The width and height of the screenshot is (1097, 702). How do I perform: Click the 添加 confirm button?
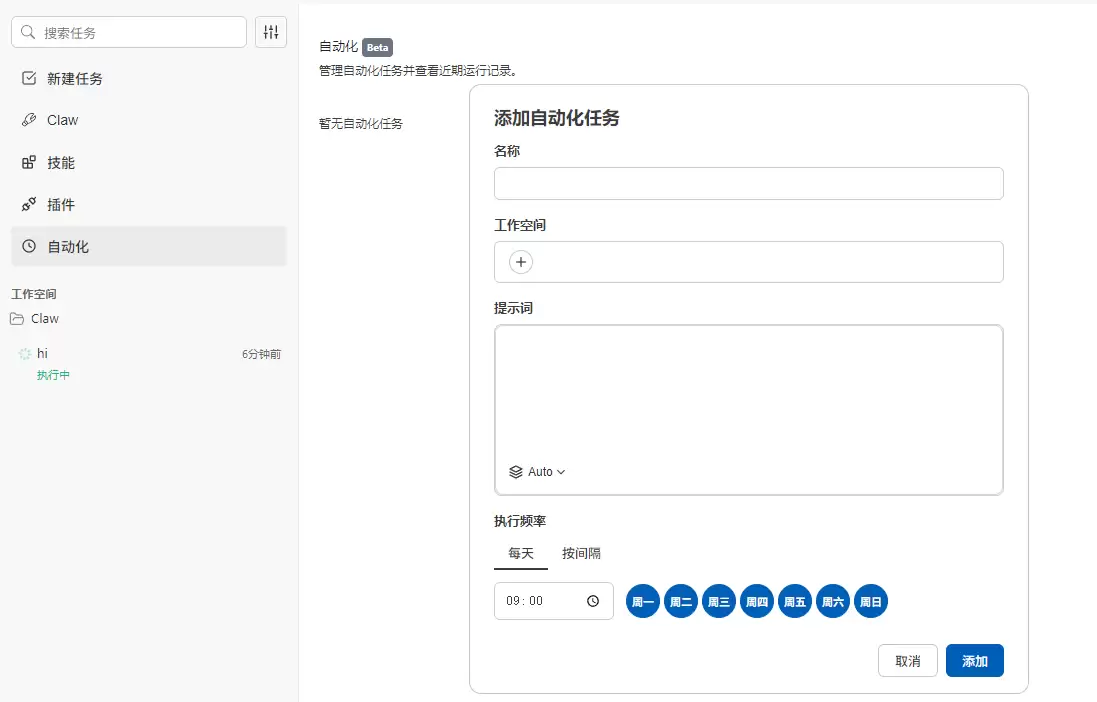click(x=974, y=660)
